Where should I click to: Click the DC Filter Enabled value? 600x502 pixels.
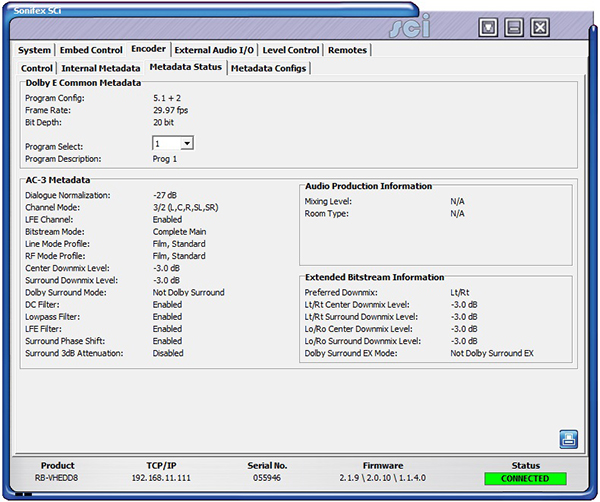(x=167, y=305)
